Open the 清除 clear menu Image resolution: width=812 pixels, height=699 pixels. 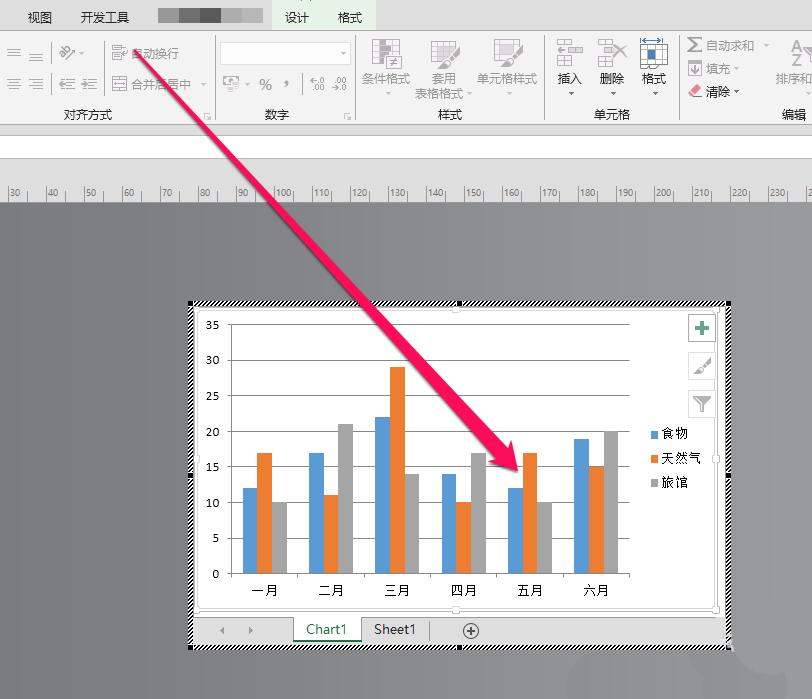click(714, 92)
